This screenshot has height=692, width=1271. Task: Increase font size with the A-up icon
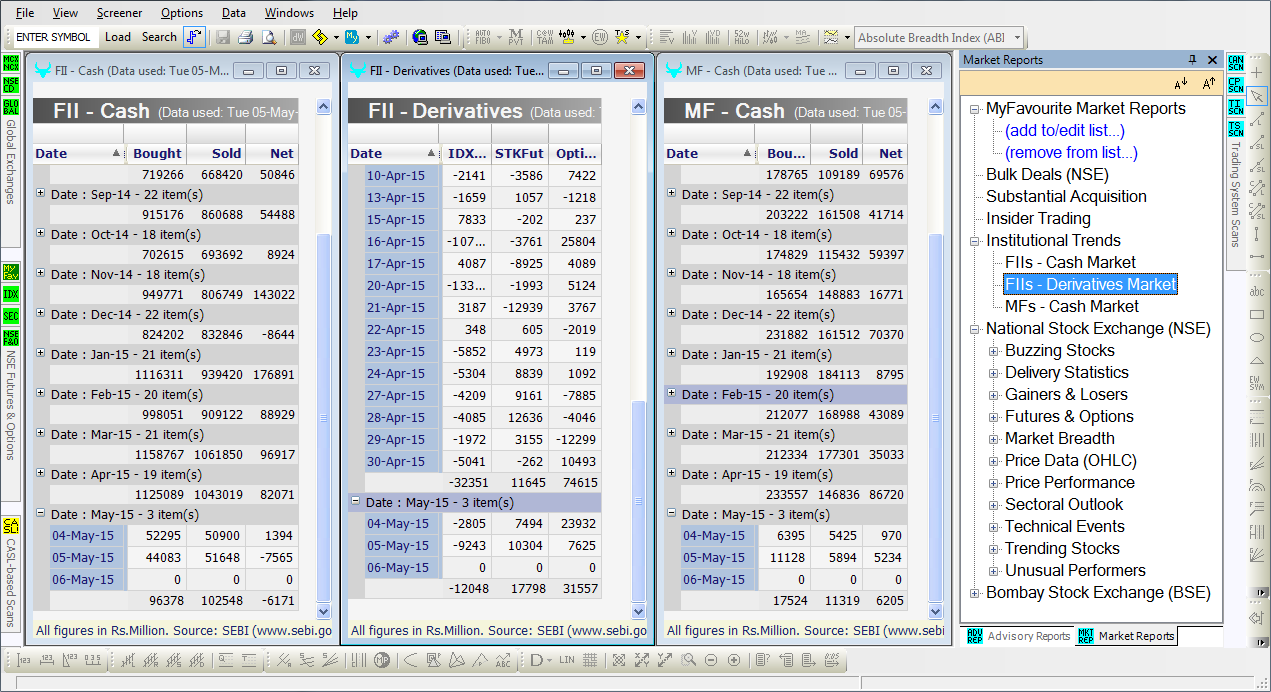pos(1208,83)
